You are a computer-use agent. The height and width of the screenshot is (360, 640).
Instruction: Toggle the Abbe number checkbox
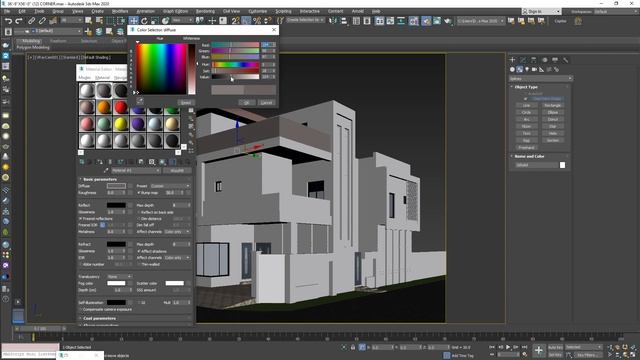click(x=80, y=264)
